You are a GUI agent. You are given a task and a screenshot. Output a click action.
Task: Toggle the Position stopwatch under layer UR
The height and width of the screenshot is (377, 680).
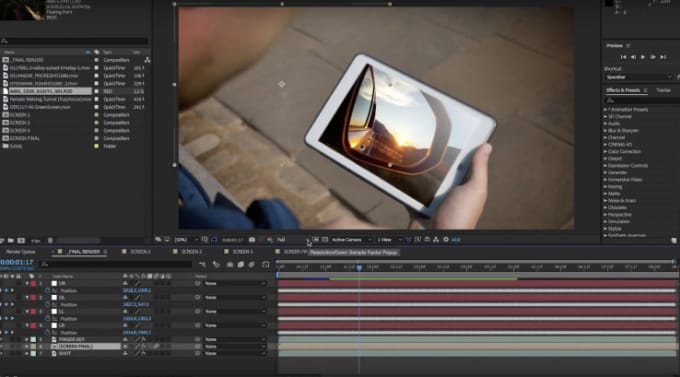point(47,291)
